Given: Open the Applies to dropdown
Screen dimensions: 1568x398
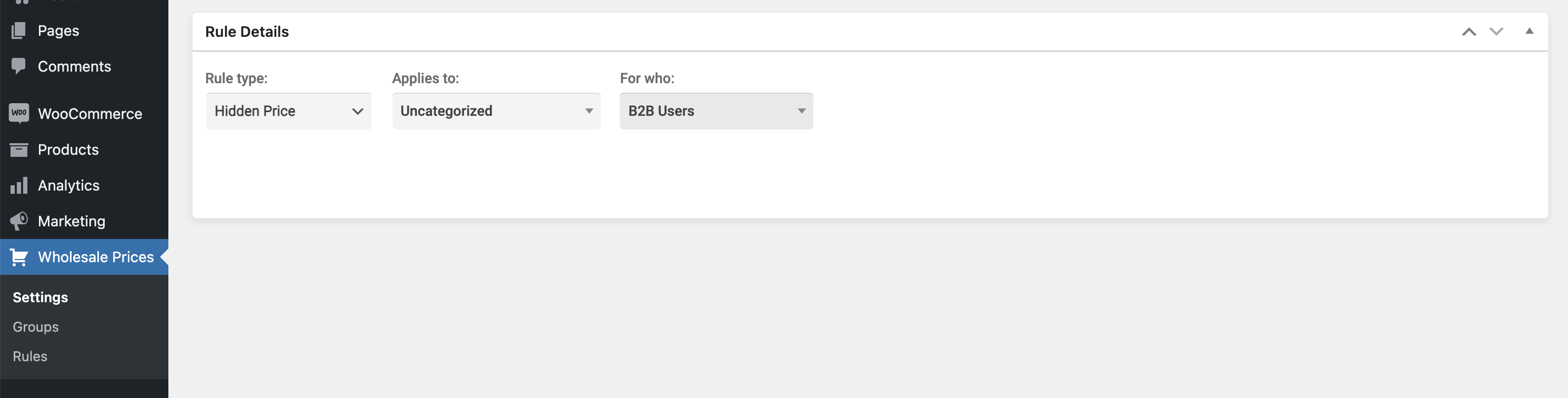Looking at the screenshot, I should [x=496, y=111].
